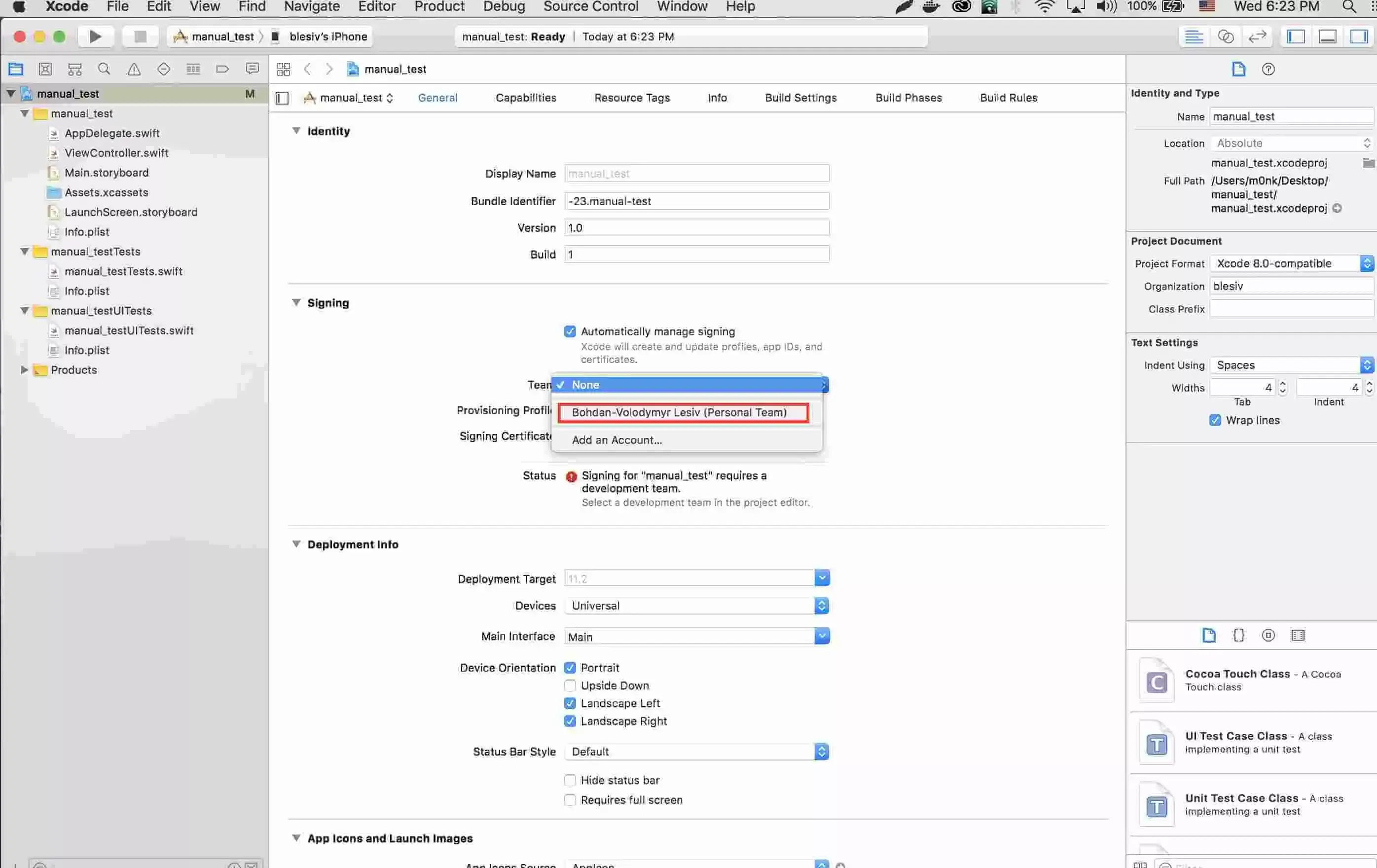Toggle Portrait device orientation checkbox
The height and width of the screenshot is (868, 1377).
(568, 667)
